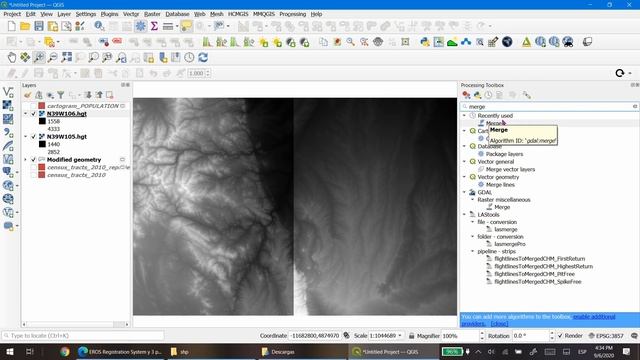640x360 pixels.
Task: Collapse Vector general group in toolbox
Action: (x=464, y=162)
